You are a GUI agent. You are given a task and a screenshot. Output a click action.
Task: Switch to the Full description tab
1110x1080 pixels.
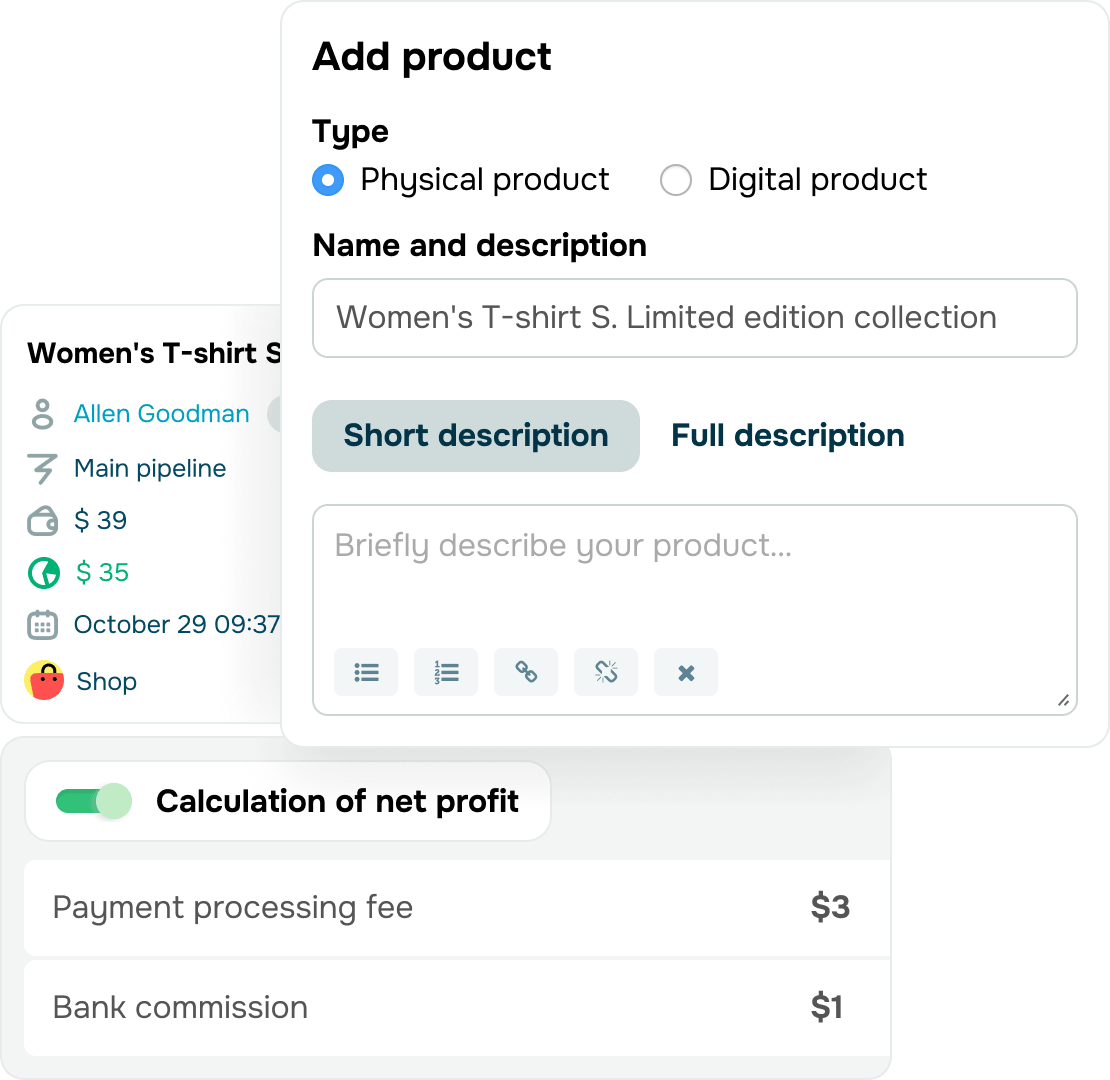click(787, 436)
